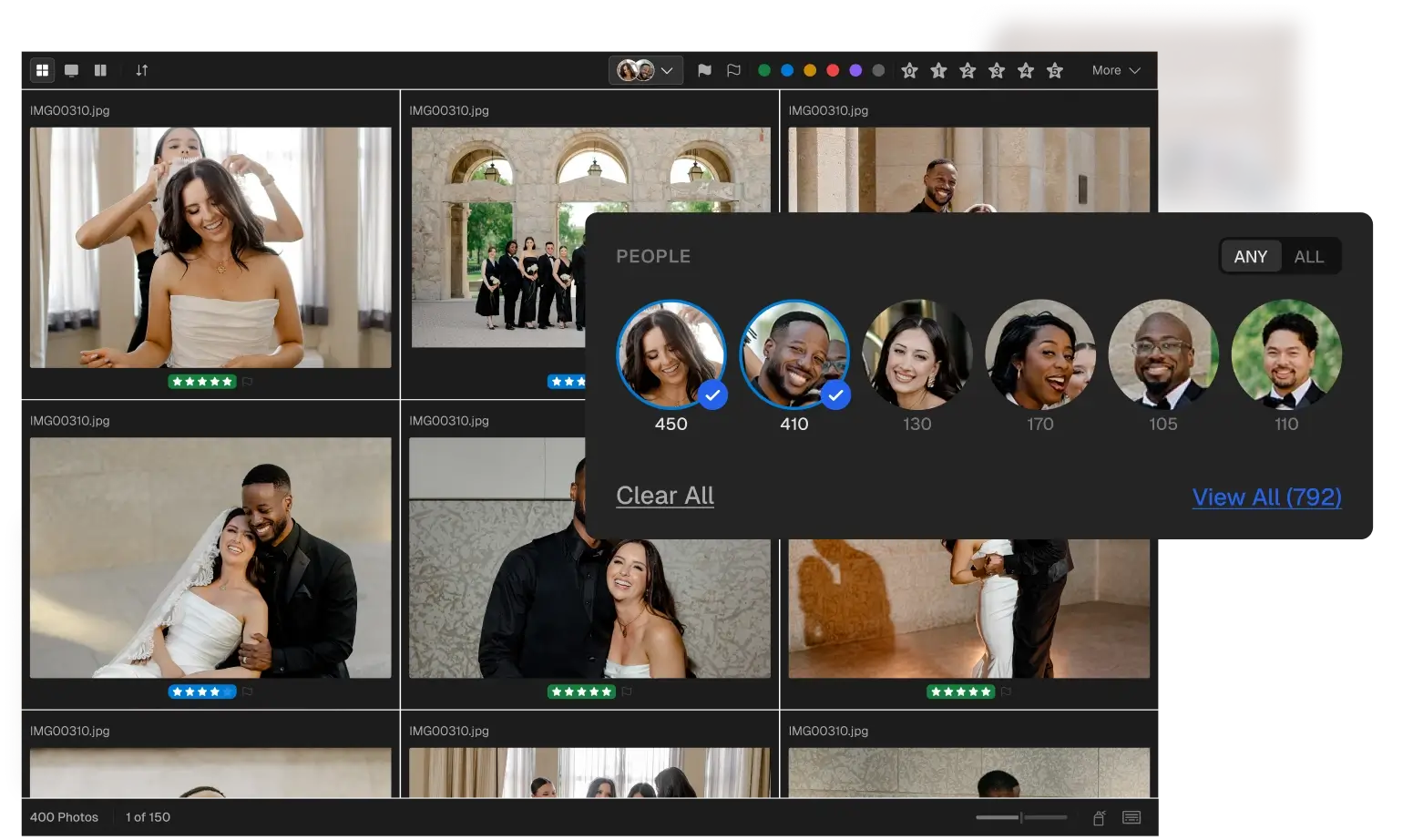Filter by 0-star rating
Viewport: 1413px width, 840px height.
tap(909, 70)
